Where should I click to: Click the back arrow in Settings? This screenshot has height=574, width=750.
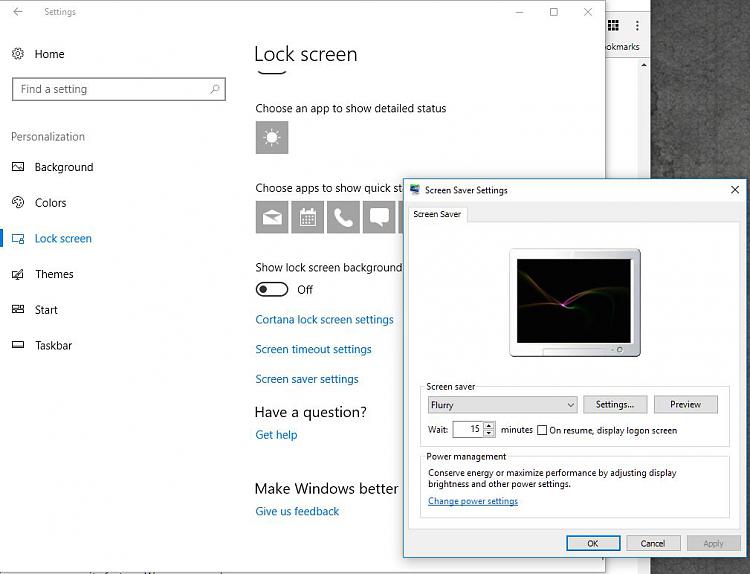point(18,12)
